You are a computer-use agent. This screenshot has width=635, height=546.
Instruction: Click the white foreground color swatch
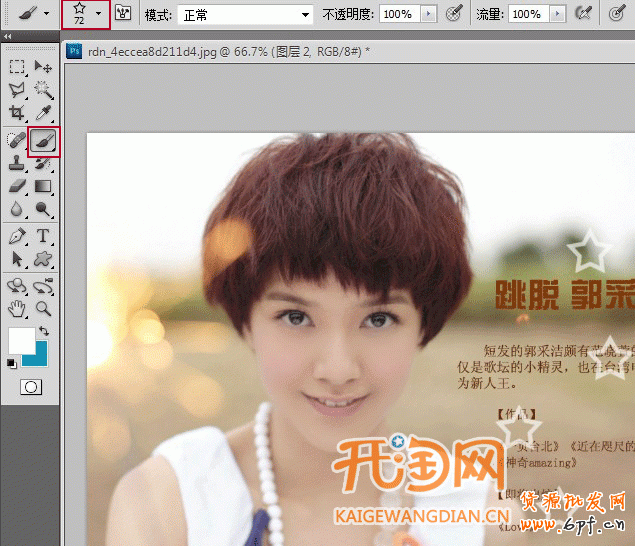(21, 339)
